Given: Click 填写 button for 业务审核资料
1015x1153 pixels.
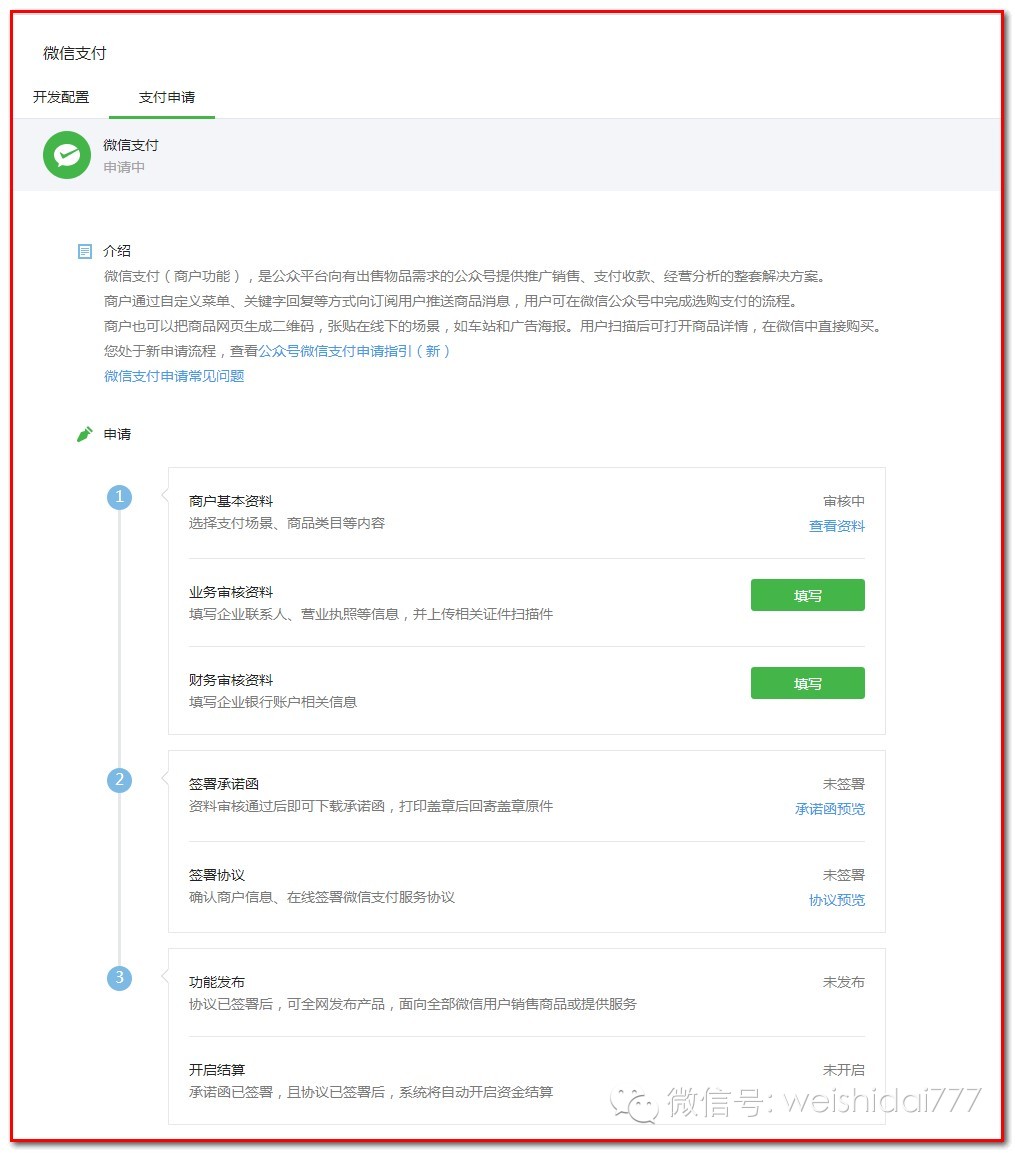Looking at the screenshot, I should [x=808, y=595].
